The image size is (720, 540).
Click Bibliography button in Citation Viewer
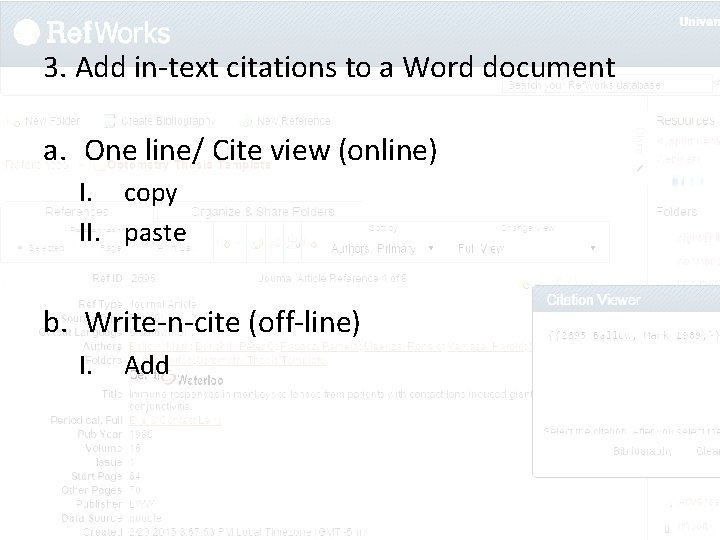(x=642, y=451)
